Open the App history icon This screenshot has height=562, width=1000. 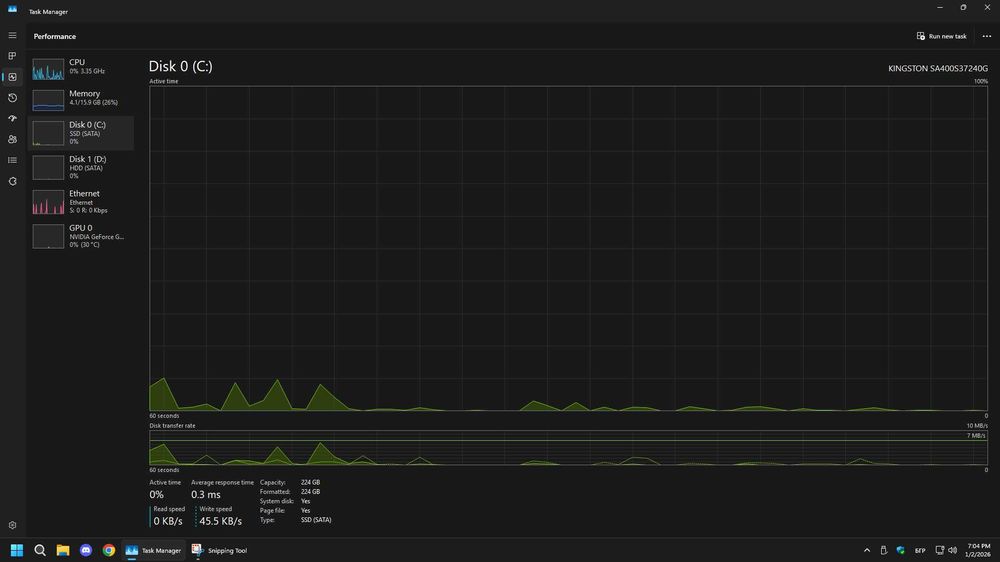pyautogui.click(x=12, y=98)
